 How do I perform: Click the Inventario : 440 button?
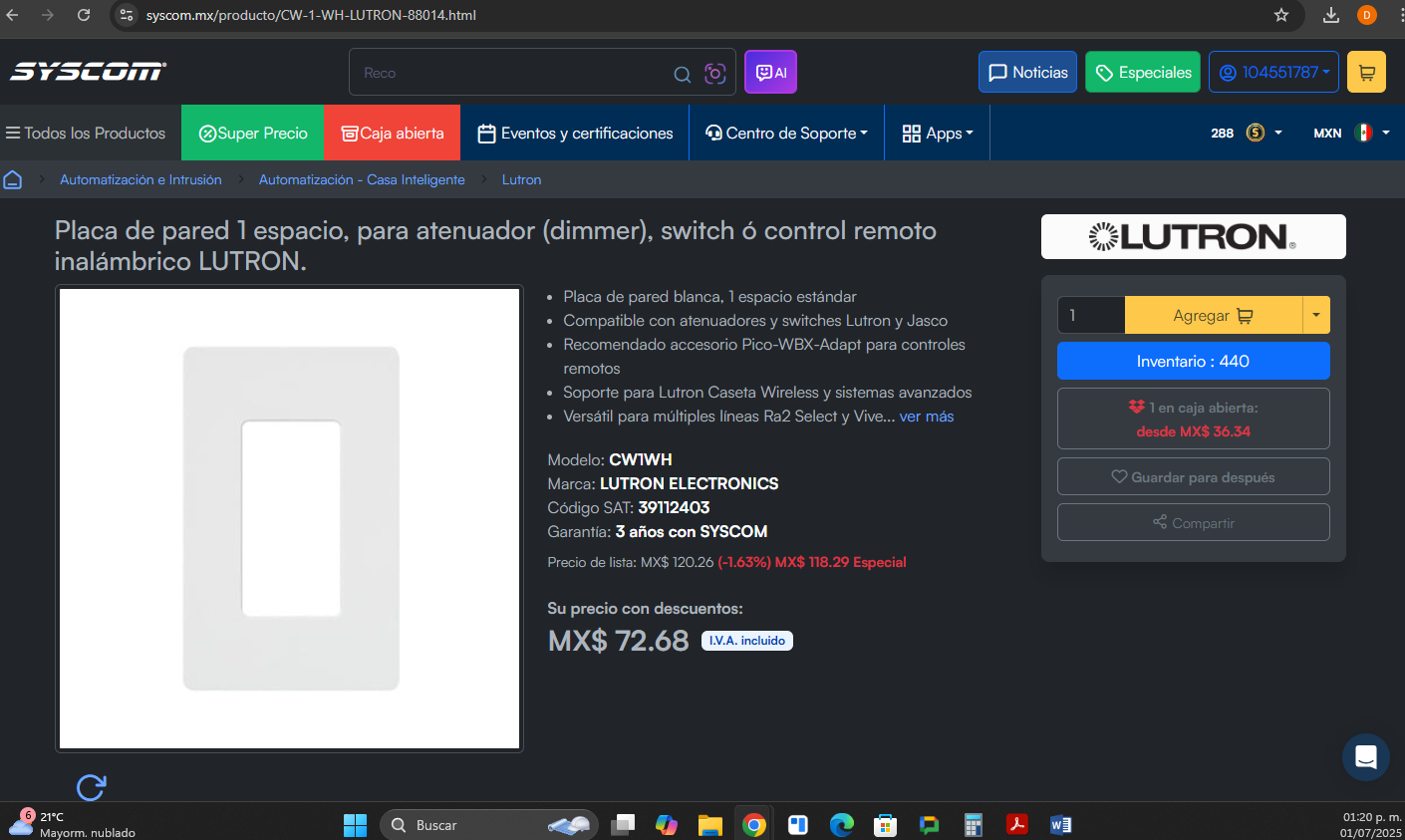click(x=1193, y=361)
